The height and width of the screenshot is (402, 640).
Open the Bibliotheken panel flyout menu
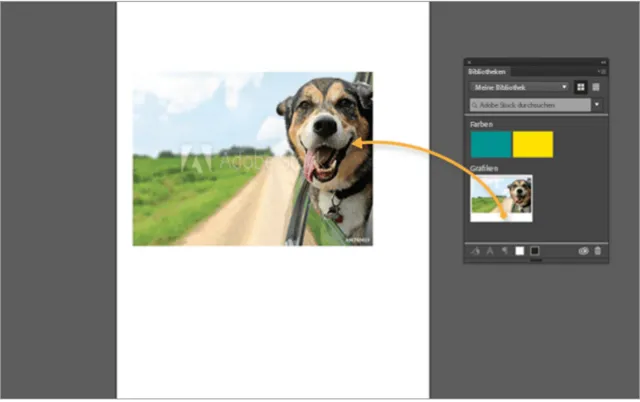pos(602,71)
